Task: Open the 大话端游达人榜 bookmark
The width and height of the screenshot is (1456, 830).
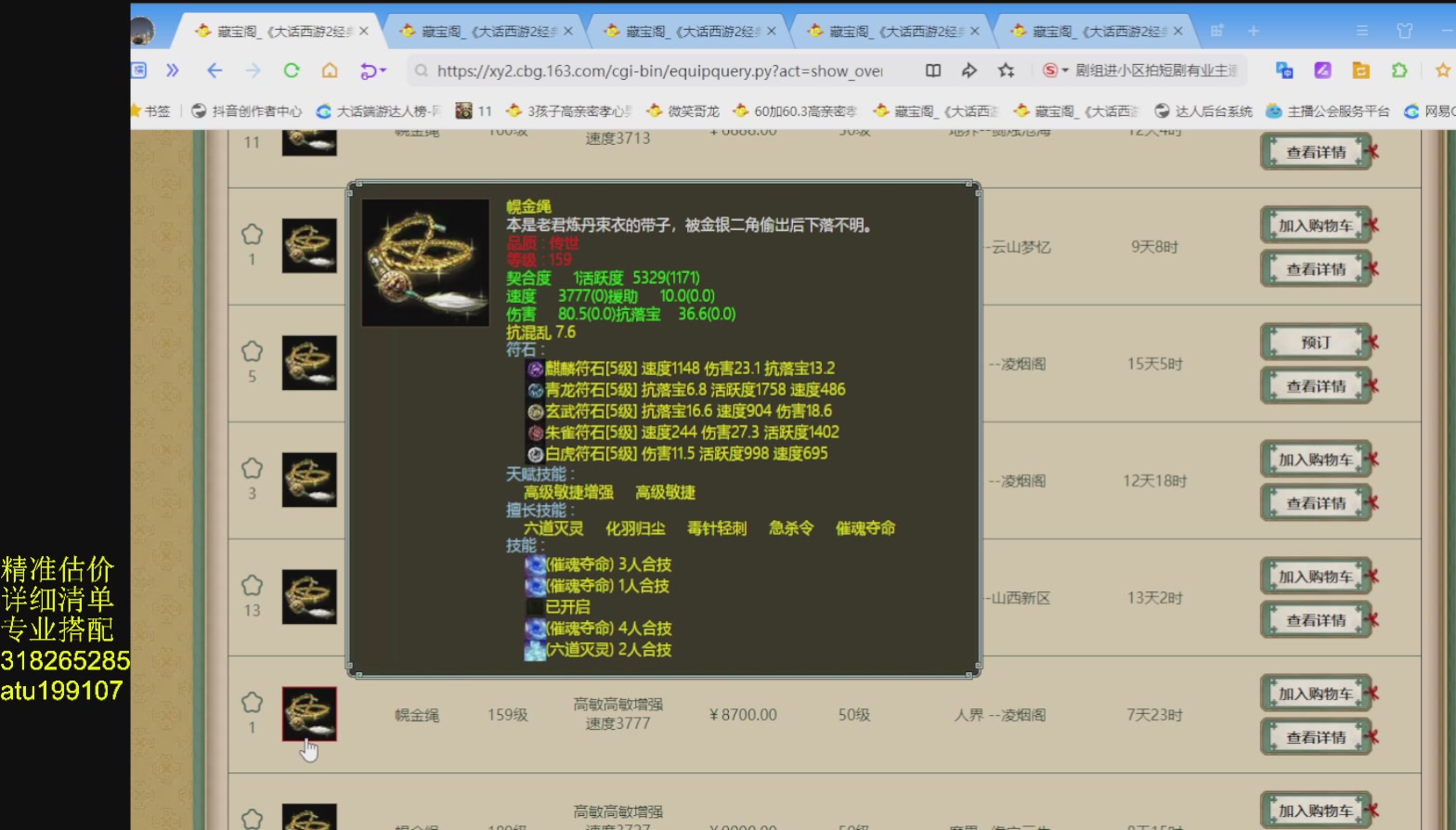Action: [378, 111]
